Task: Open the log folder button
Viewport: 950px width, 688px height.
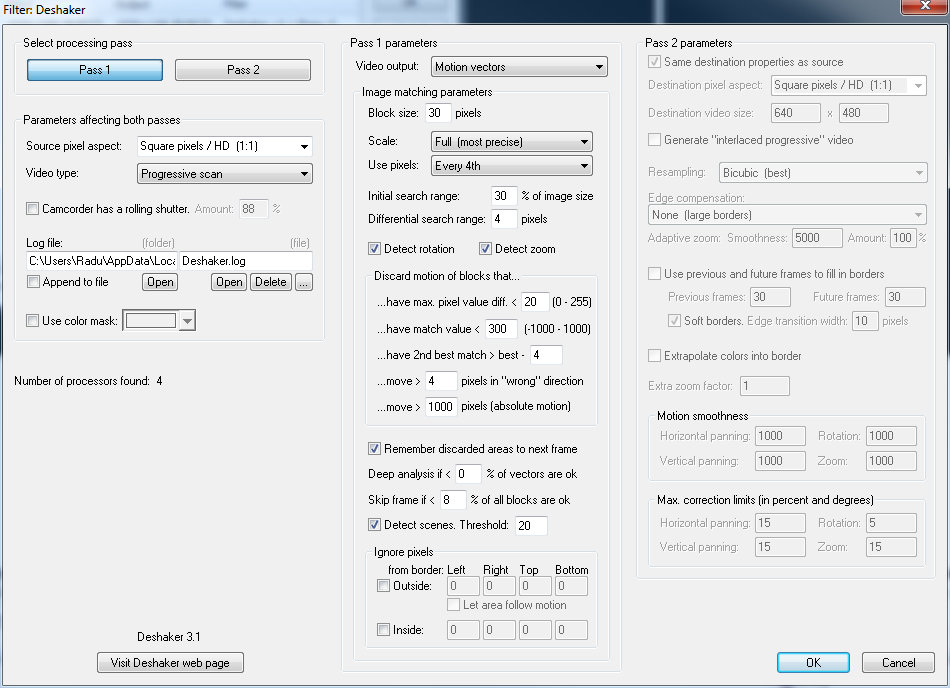Action: coord(160,282)
